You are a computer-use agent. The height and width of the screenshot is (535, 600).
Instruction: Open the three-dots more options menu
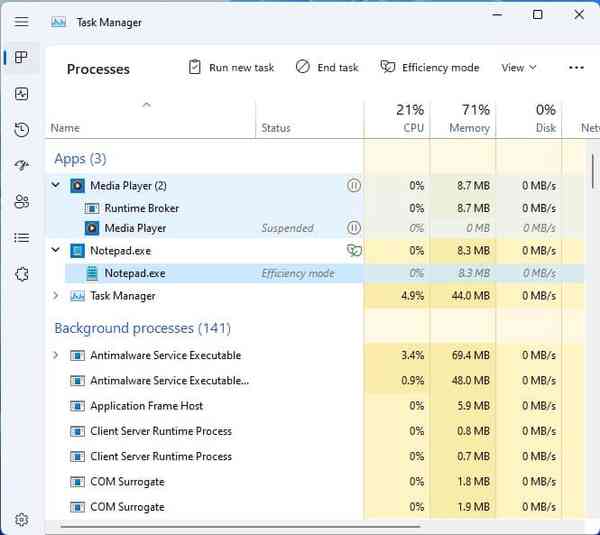pos(576,68)
